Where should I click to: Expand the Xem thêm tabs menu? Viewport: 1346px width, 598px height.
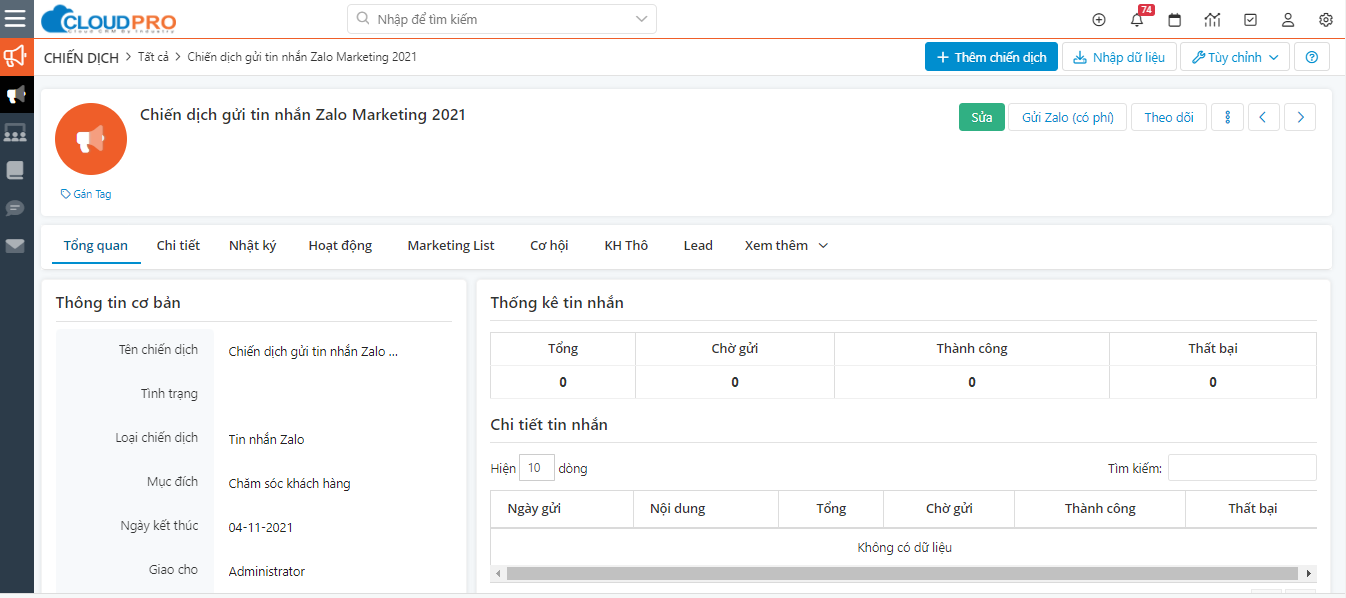787,246
